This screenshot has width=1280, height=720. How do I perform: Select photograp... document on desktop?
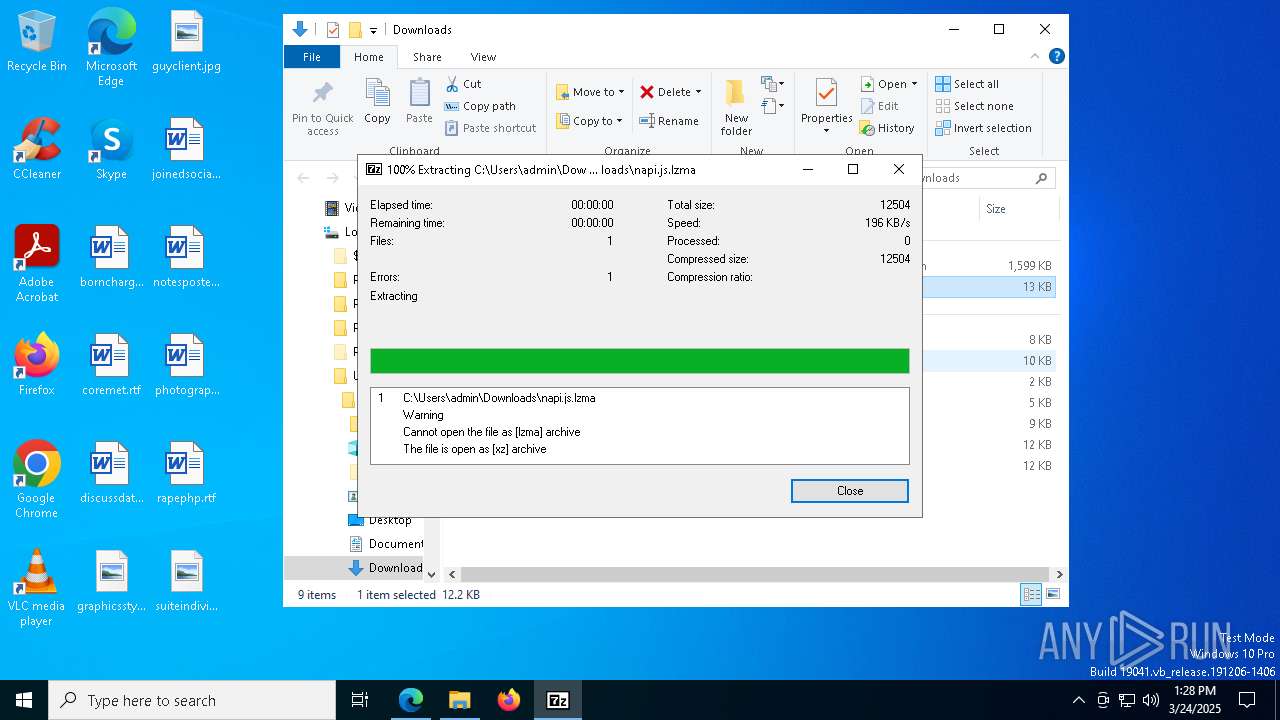coord(186,365)
